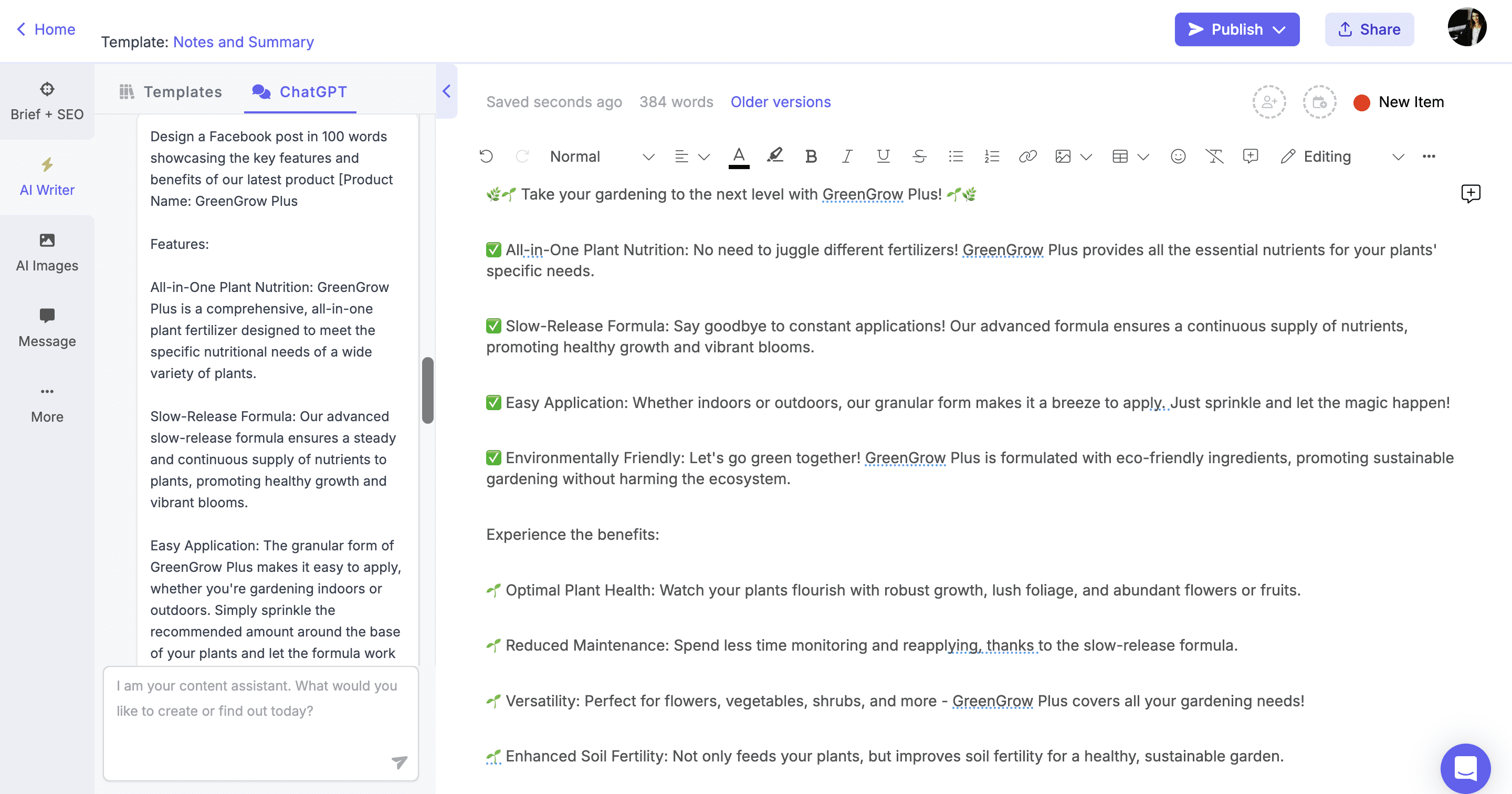Click the insert image icon

pyautogui.click(x=1063, y=156)
